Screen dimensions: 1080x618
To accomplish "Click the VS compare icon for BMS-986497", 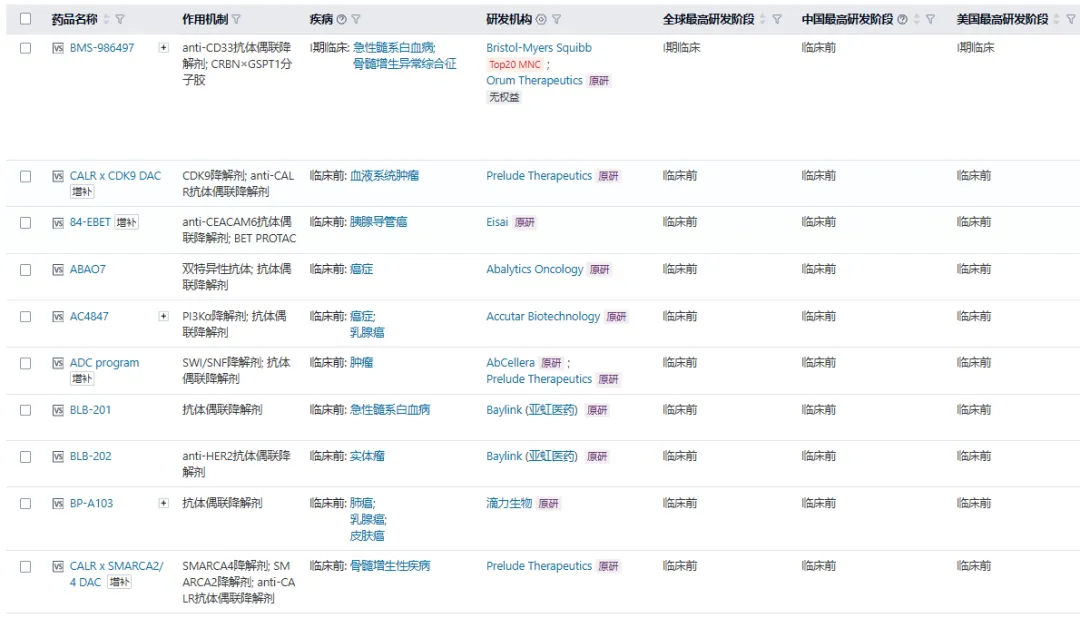I will tap(57, 48).
